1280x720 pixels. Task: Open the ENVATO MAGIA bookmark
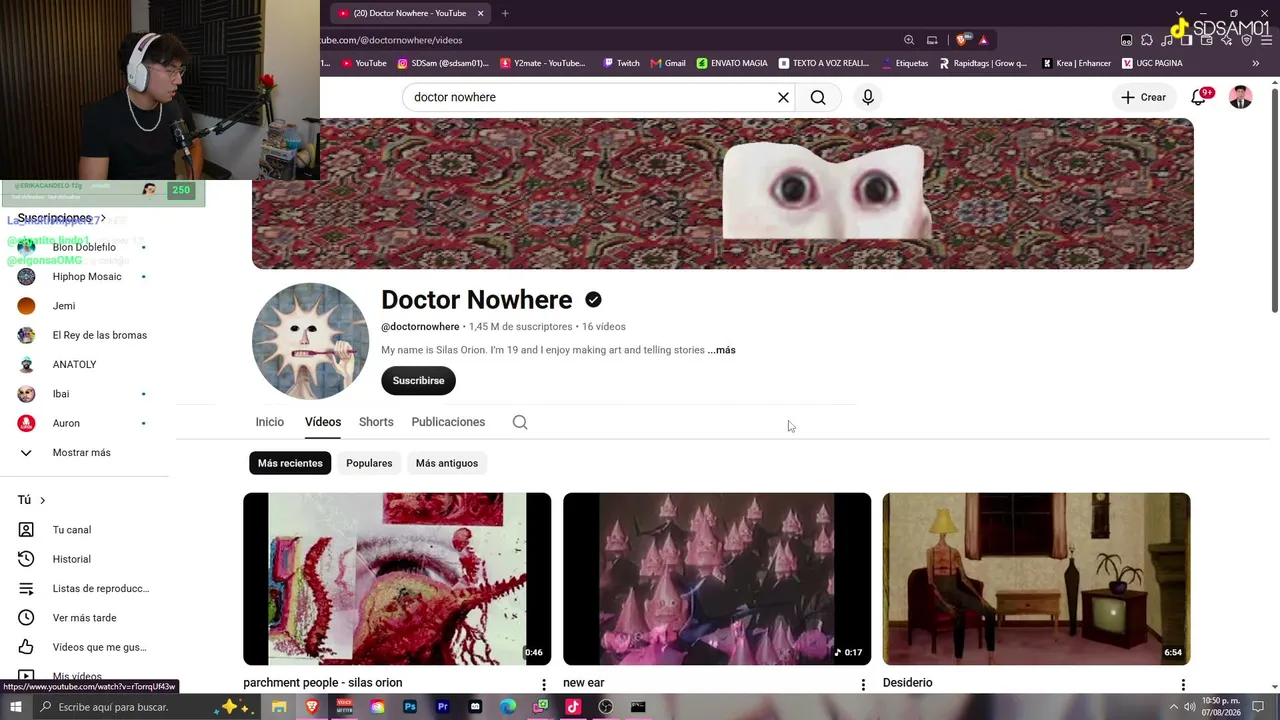pyautogui.click(x=732, y=63)
